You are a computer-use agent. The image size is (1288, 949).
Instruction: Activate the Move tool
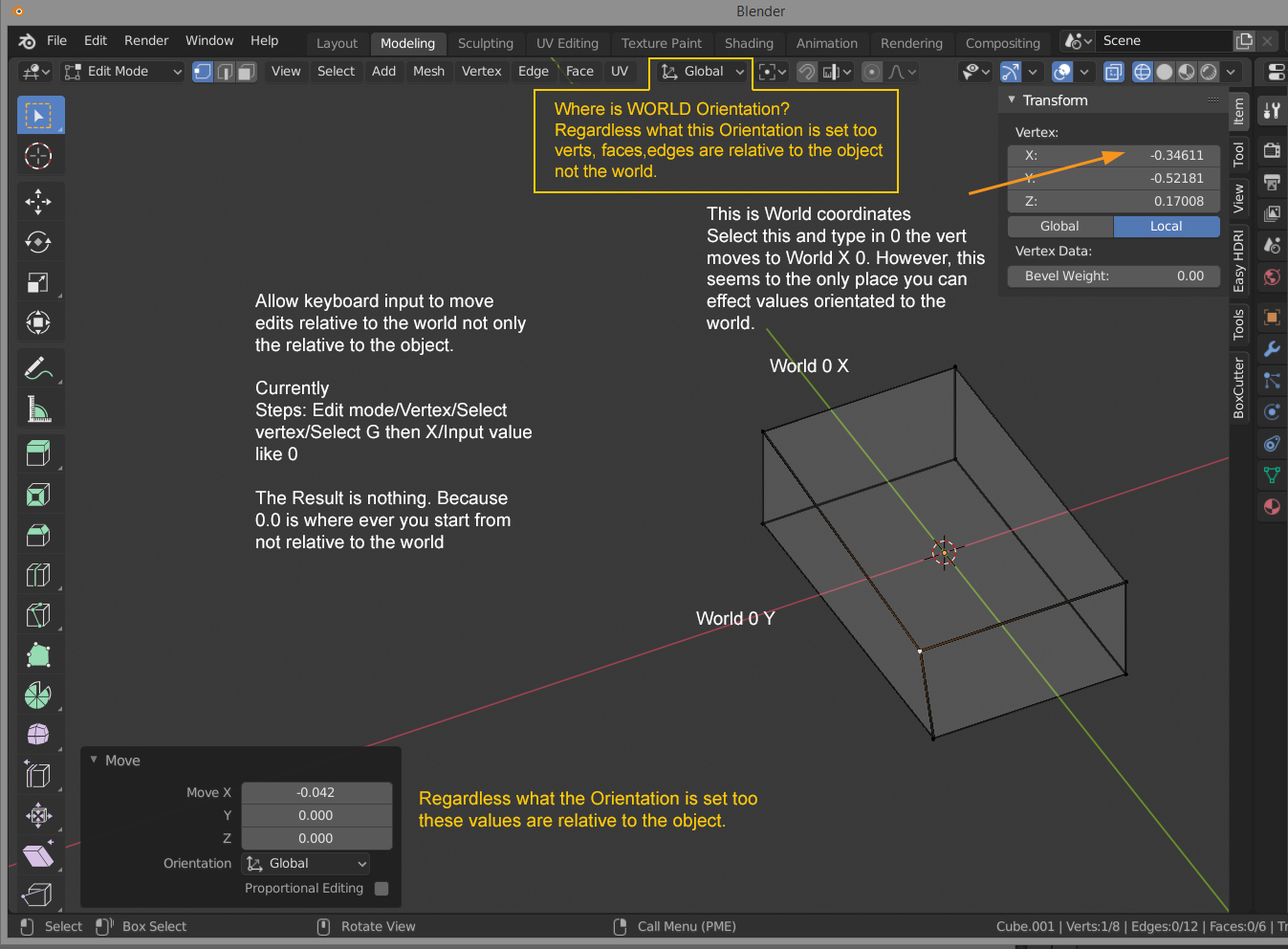[38, 202]
